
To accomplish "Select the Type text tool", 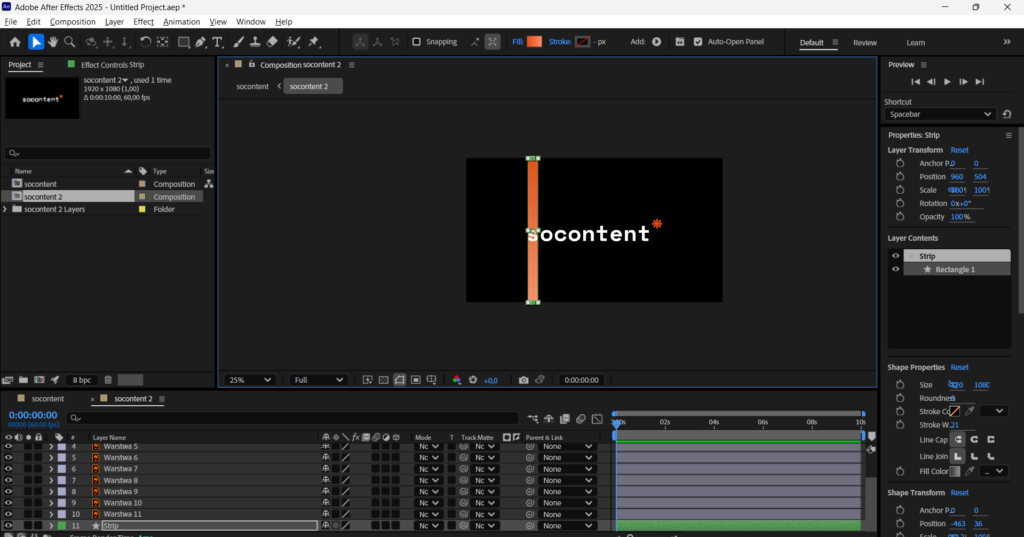I will pos(217,42).
